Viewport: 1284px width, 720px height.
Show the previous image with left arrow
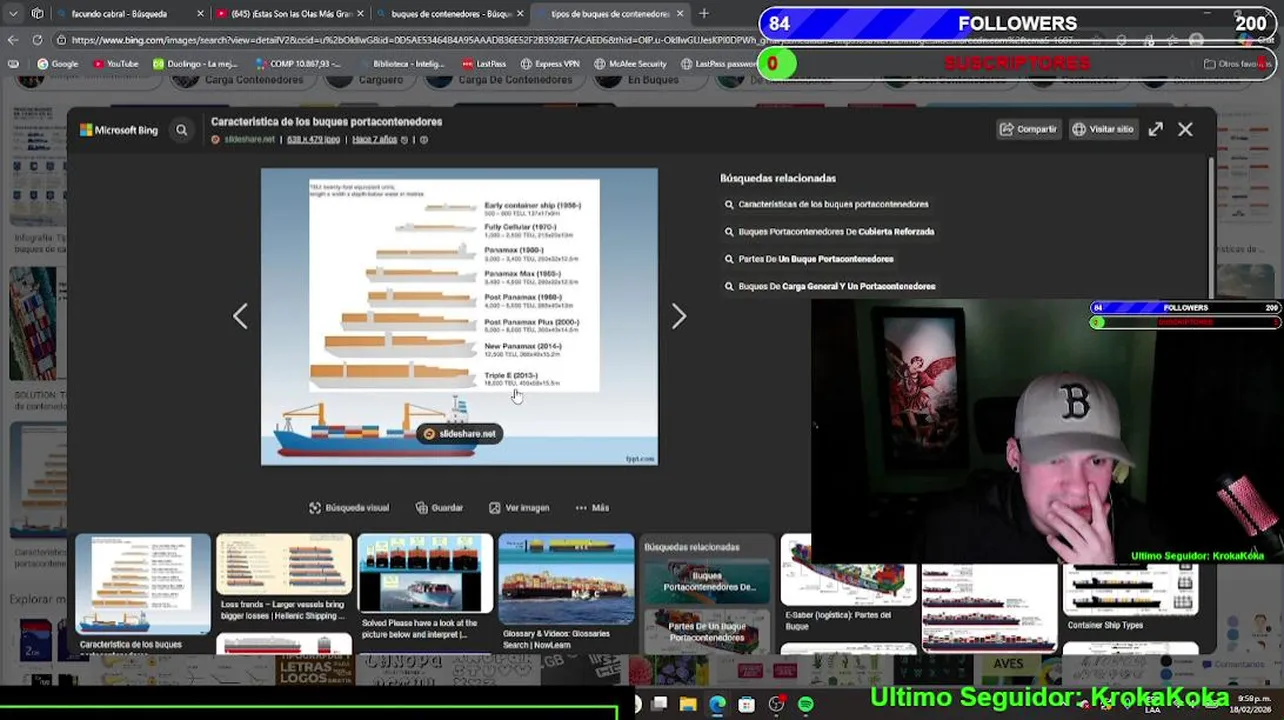[x=240, y=316]
